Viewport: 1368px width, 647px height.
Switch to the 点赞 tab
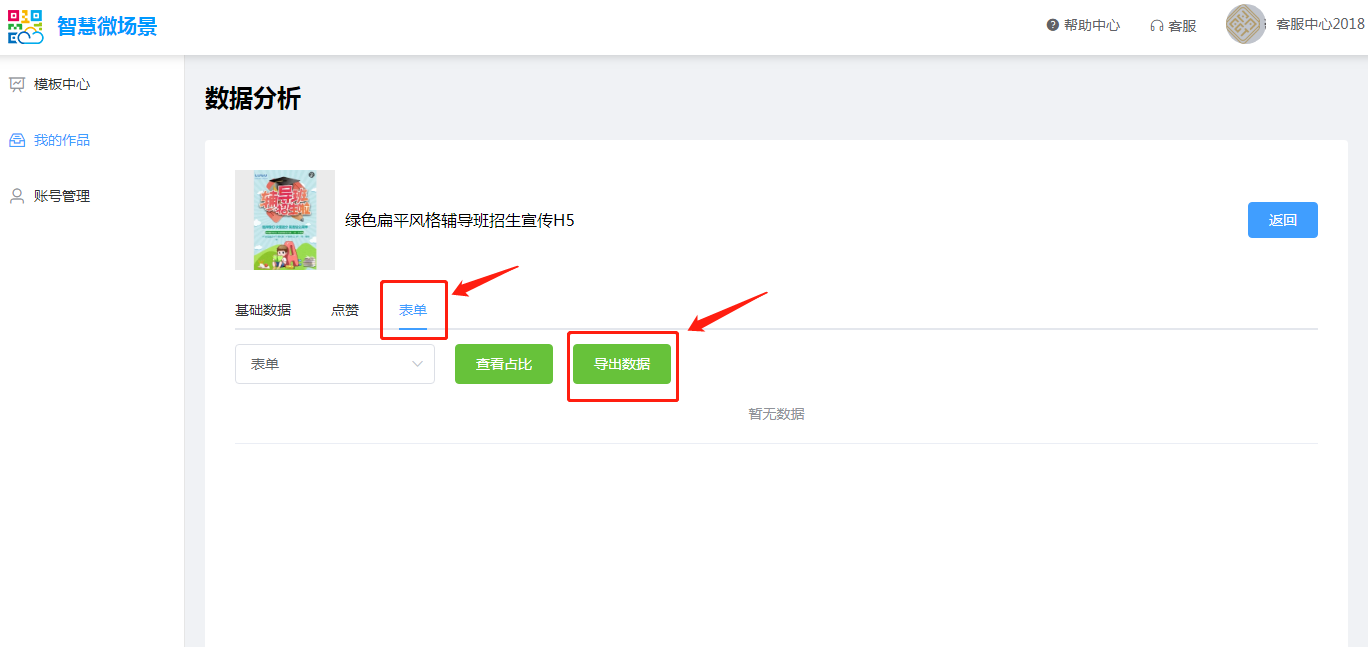[x=345, y=310]
